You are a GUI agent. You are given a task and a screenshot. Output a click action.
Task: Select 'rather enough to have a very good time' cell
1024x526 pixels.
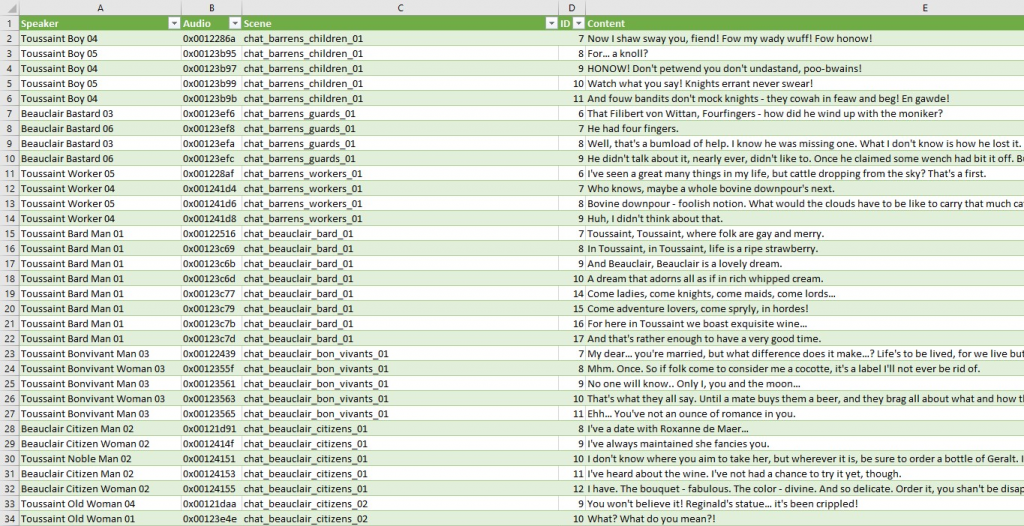tap(805, 338)
